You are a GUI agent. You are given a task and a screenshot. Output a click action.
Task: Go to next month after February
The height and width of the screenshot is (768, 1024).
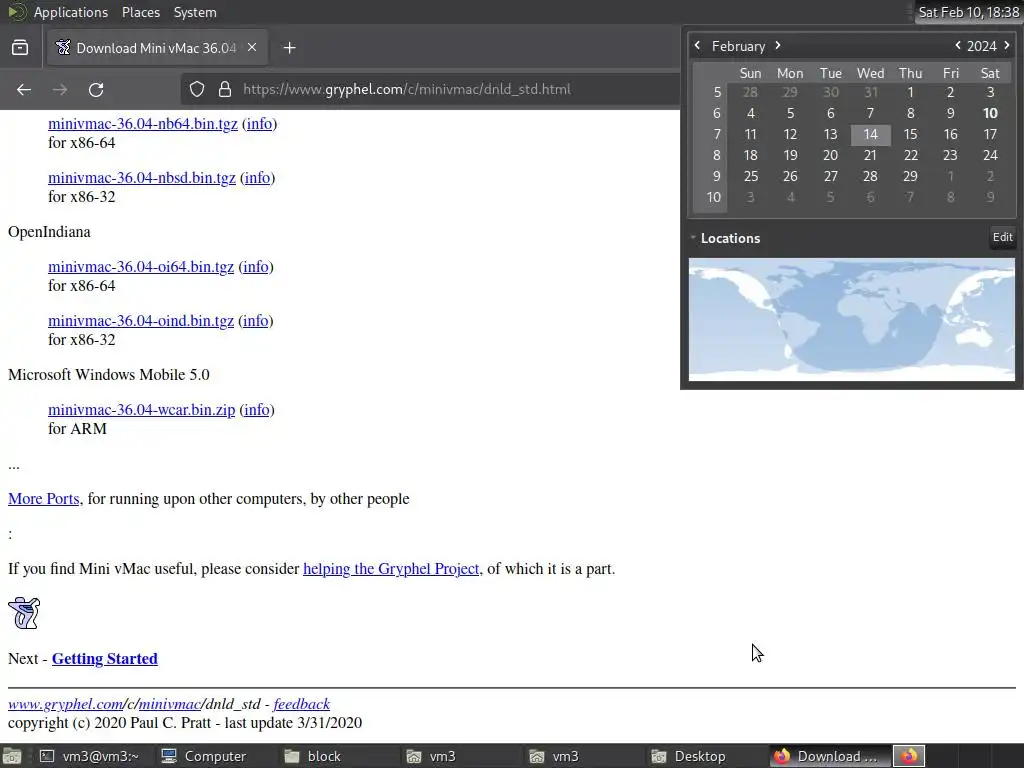click(x=778, y=45)
